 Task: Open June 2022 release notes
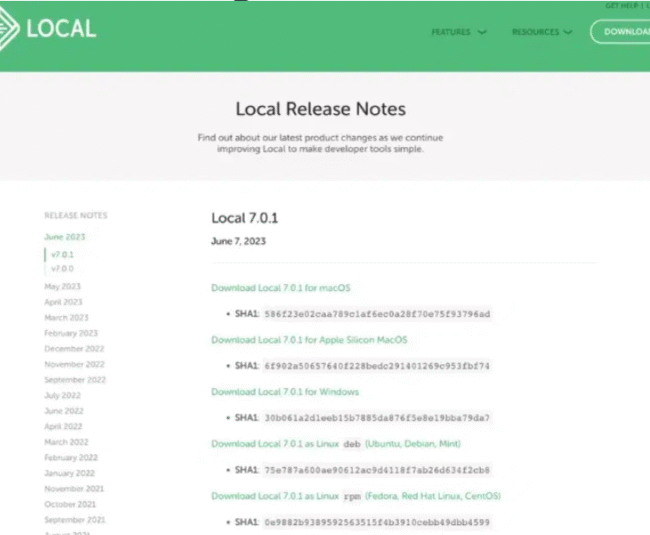64,411
